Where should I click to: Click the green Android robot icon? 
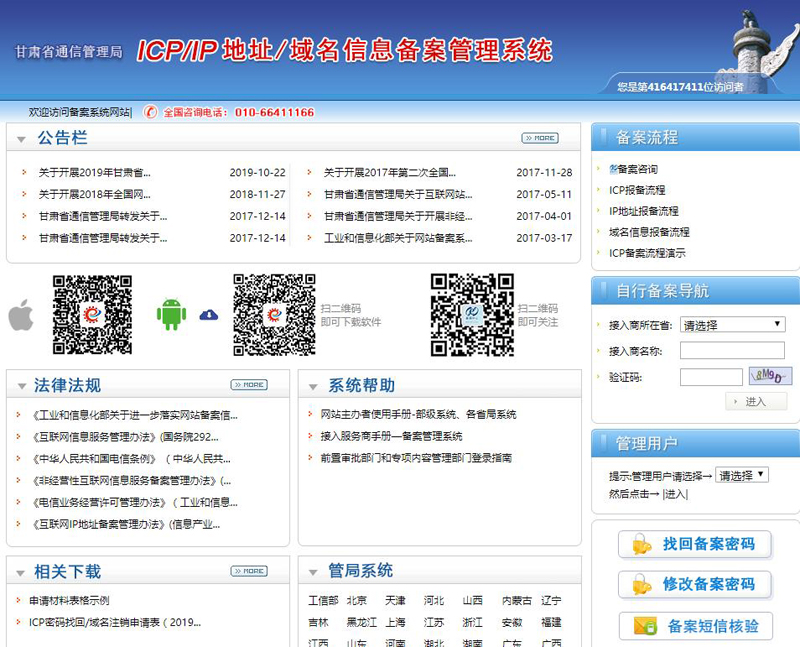point(171,315)
